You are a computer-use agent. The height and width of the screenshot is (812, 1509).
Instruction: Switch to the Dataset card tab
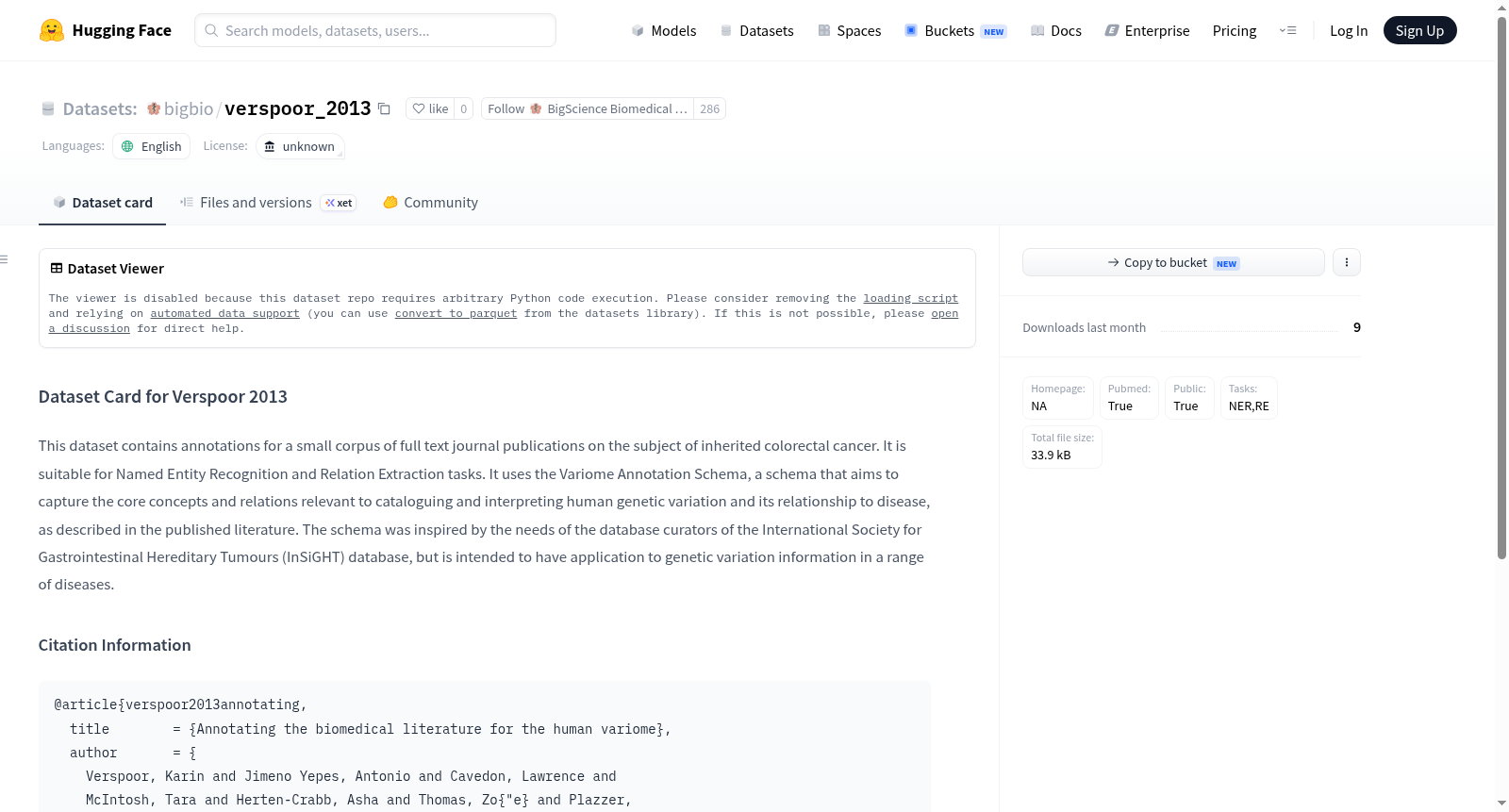pos(102,203)
